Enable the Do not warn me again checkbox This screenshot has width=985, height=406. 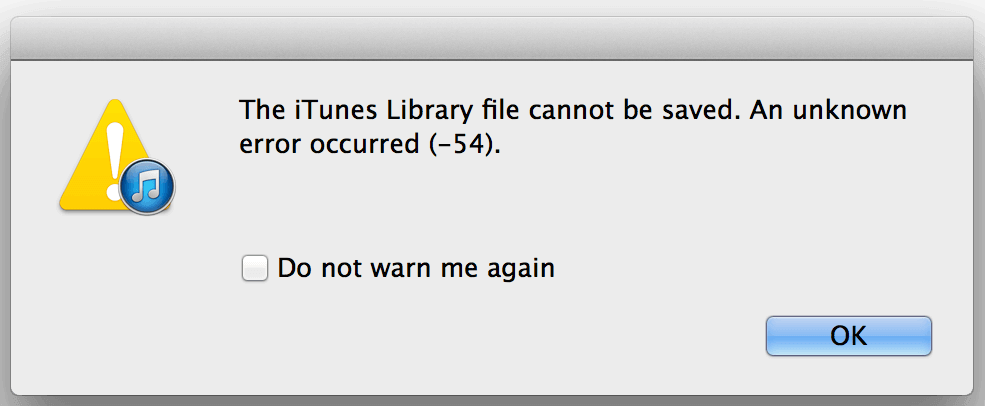click(255, 268)
